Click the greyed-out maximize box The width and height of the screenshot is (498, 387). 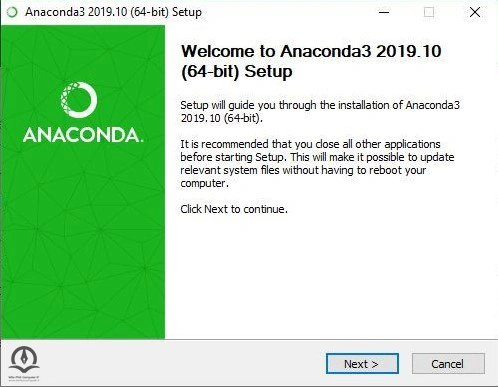429,12
